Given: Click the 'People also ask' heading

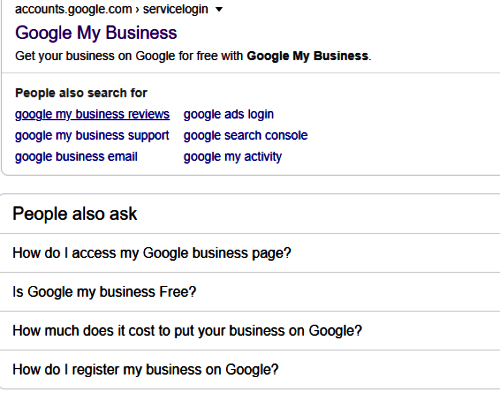Looking at the screenshot, I should (75, 214).
